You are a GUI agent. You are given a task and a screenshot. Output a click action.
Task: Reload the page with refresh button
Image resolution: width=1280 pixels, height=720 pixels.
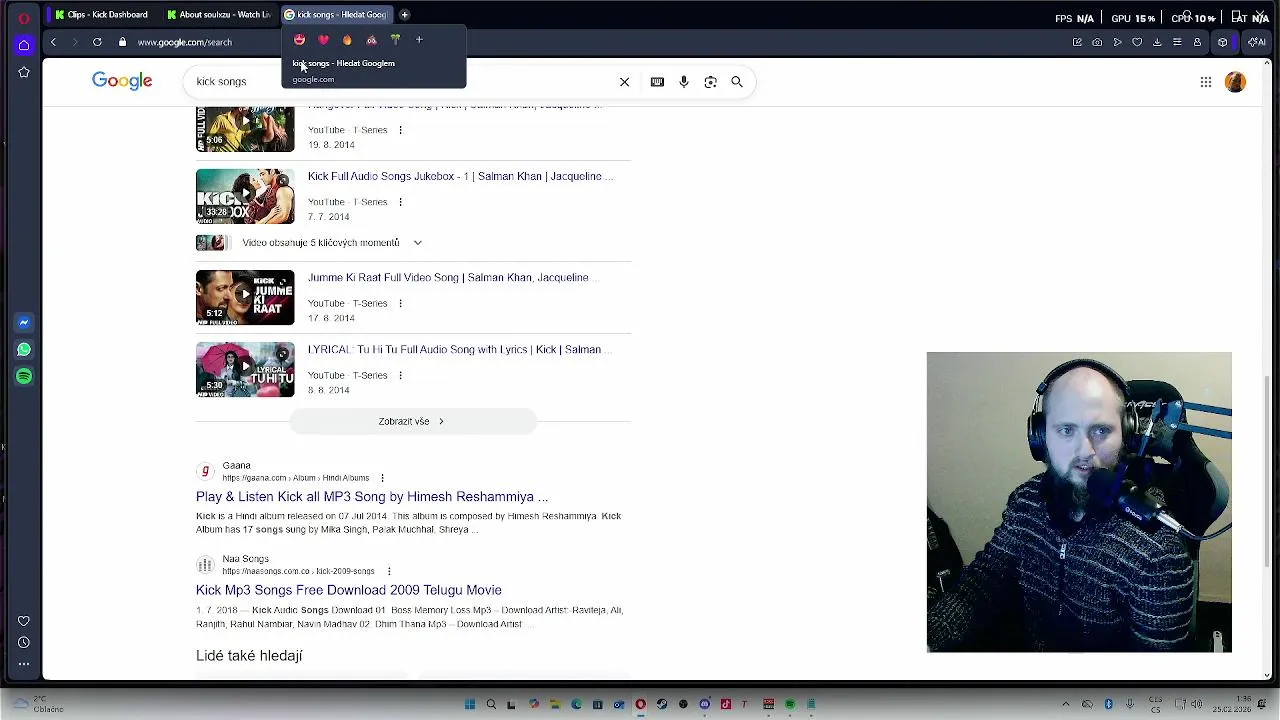(97, 42)
